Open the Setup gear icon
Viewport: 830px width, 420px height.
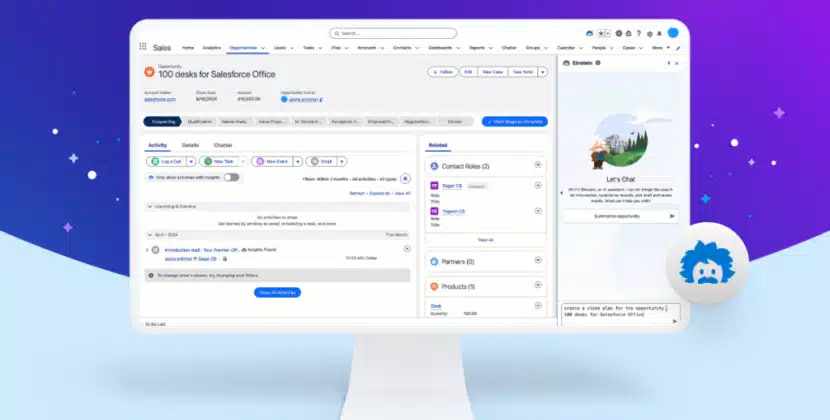(649, 33)
